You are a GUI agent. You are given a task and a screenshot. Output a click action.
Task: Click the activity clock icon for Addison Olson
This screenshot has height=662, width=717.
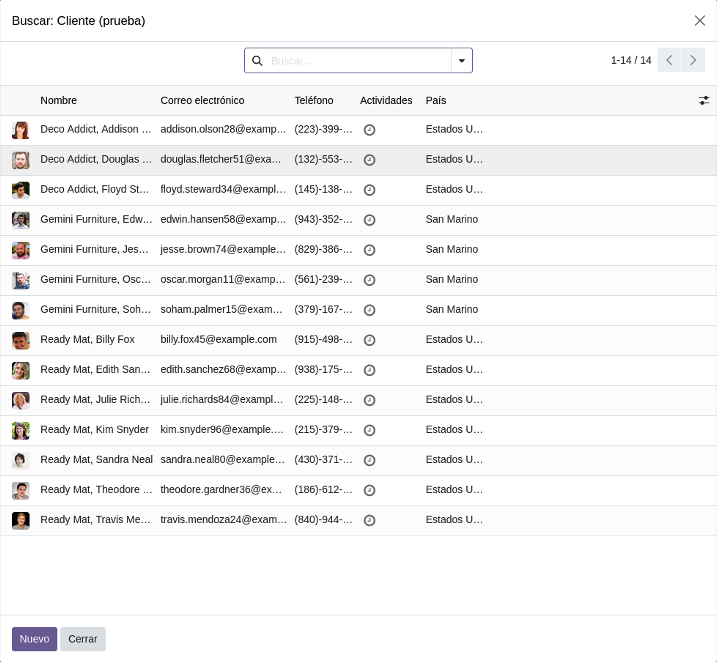click(x=369, y=130)
